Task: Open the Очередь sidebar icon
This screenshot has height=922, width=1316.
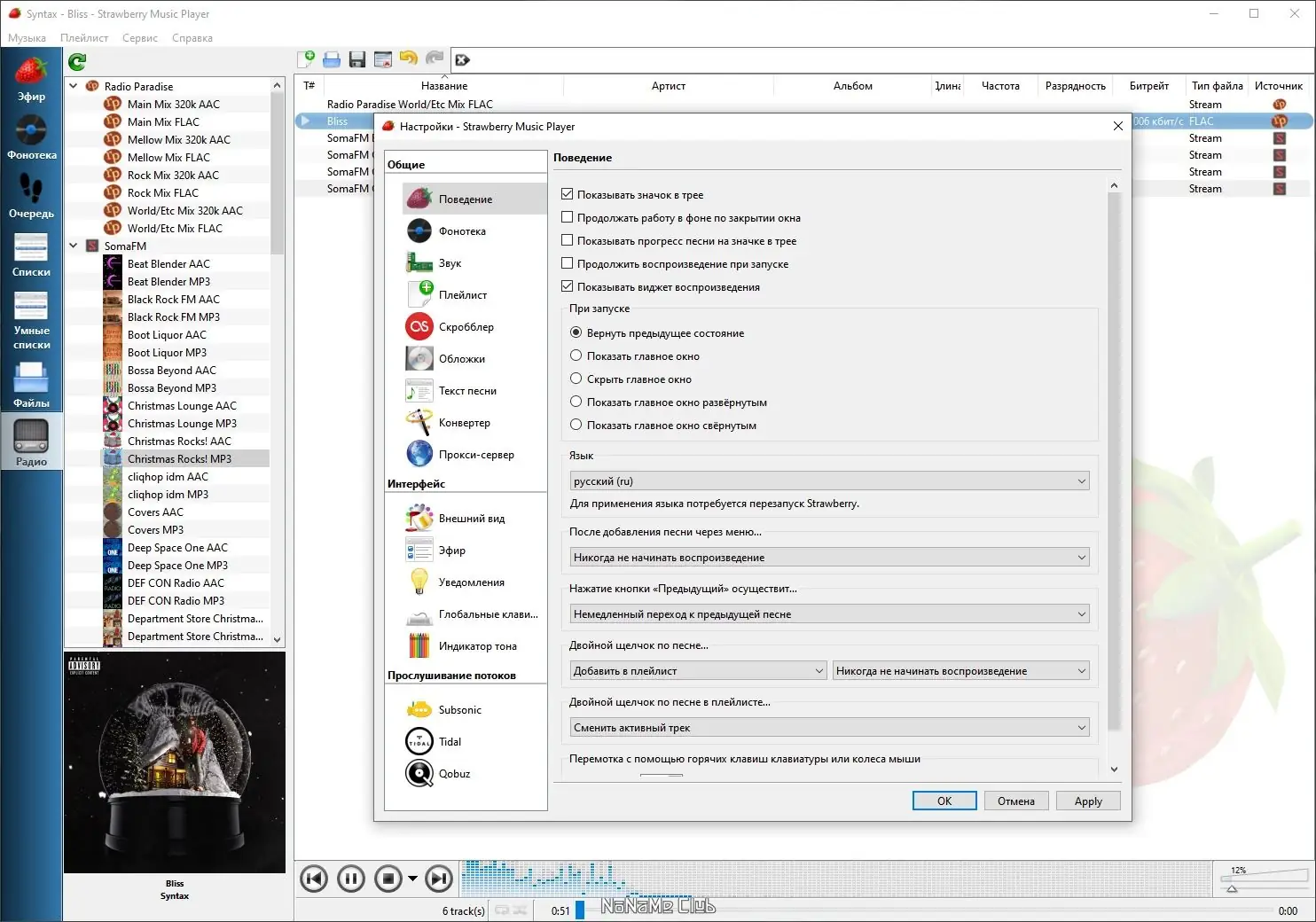Action: pyautogui.click(x=32, y=196)
